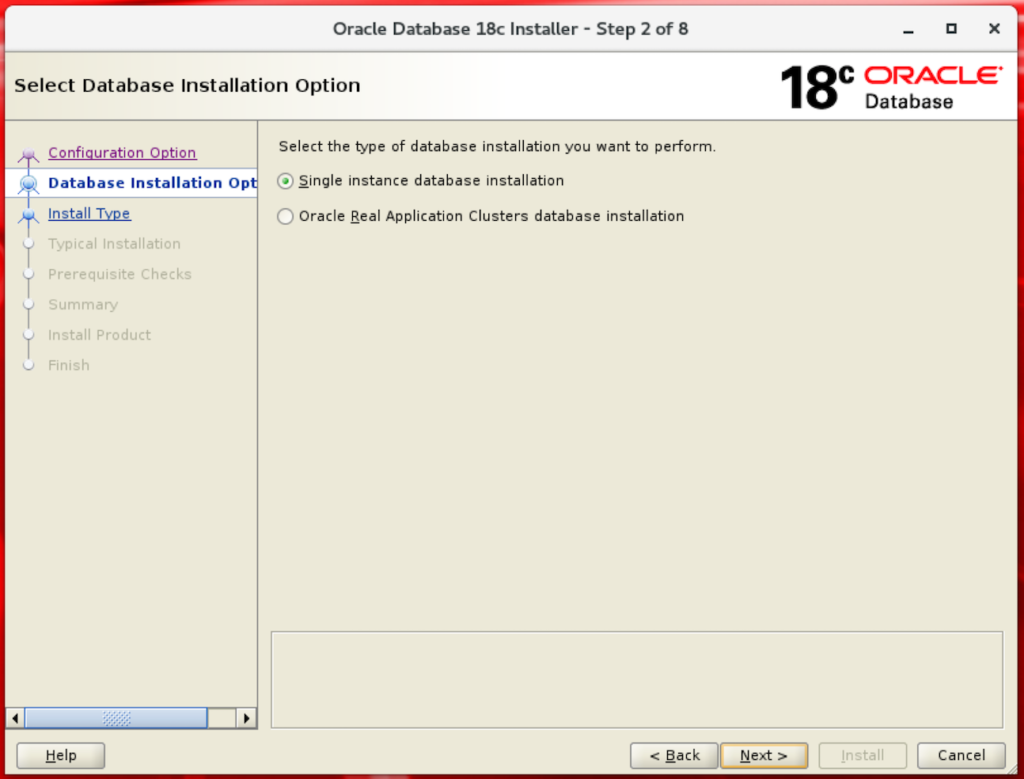The height and width of the screenshot is (779, 1024).
Task: Click the Typical Installation step node
Action: [x=28, y=244]
